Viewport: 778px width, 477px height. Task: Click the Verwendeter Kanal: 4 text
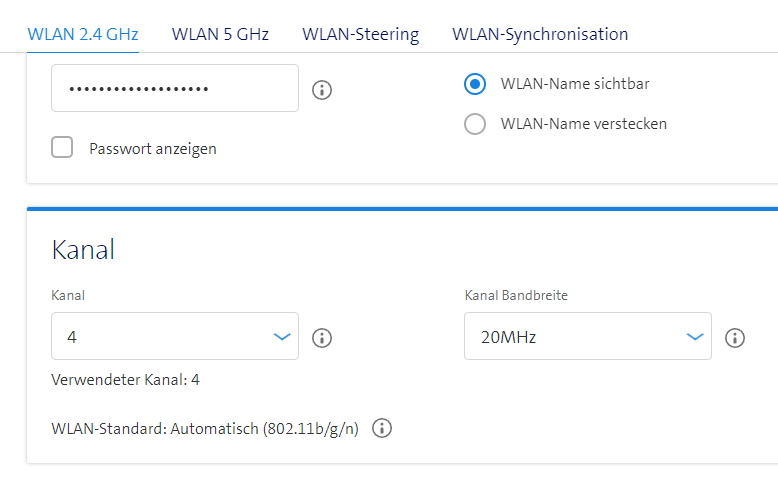click(125, 380)
